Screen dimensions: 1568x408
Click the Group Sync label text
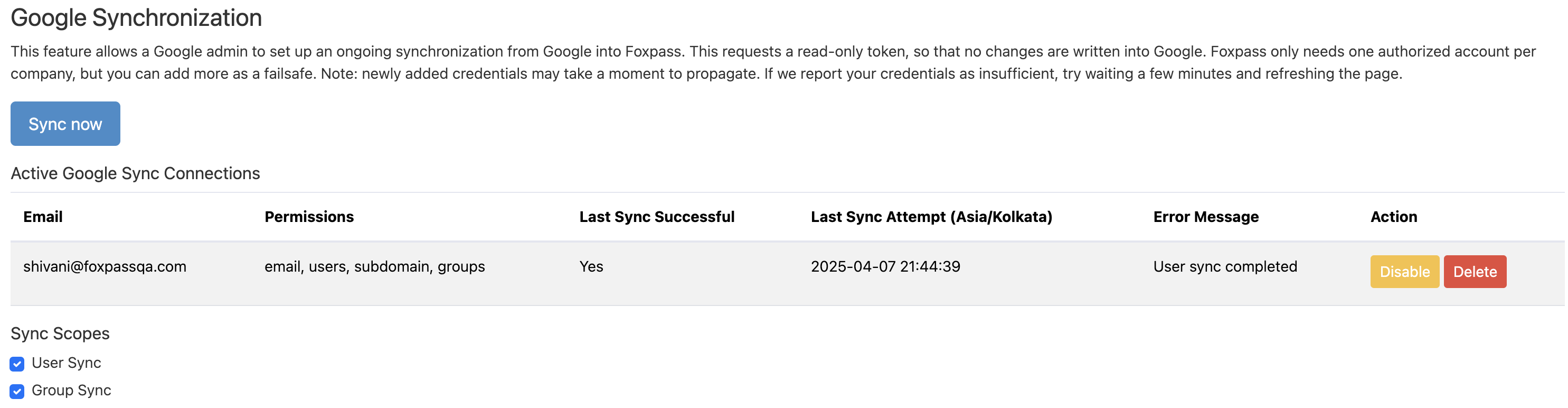pyautogui.click(x=71, y=391)
